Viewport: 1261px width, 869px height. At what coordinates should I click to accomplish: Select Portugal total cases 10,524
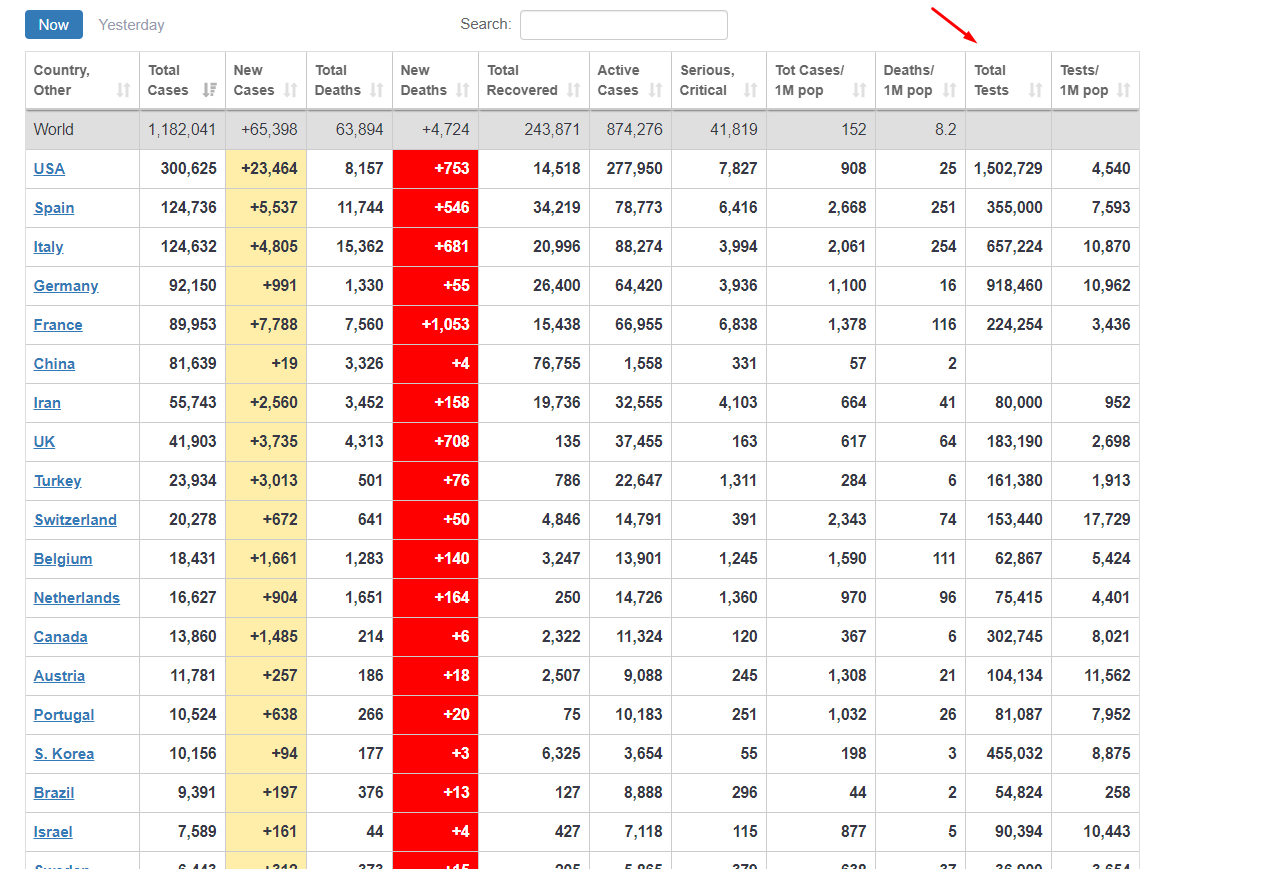coord(193,714)
